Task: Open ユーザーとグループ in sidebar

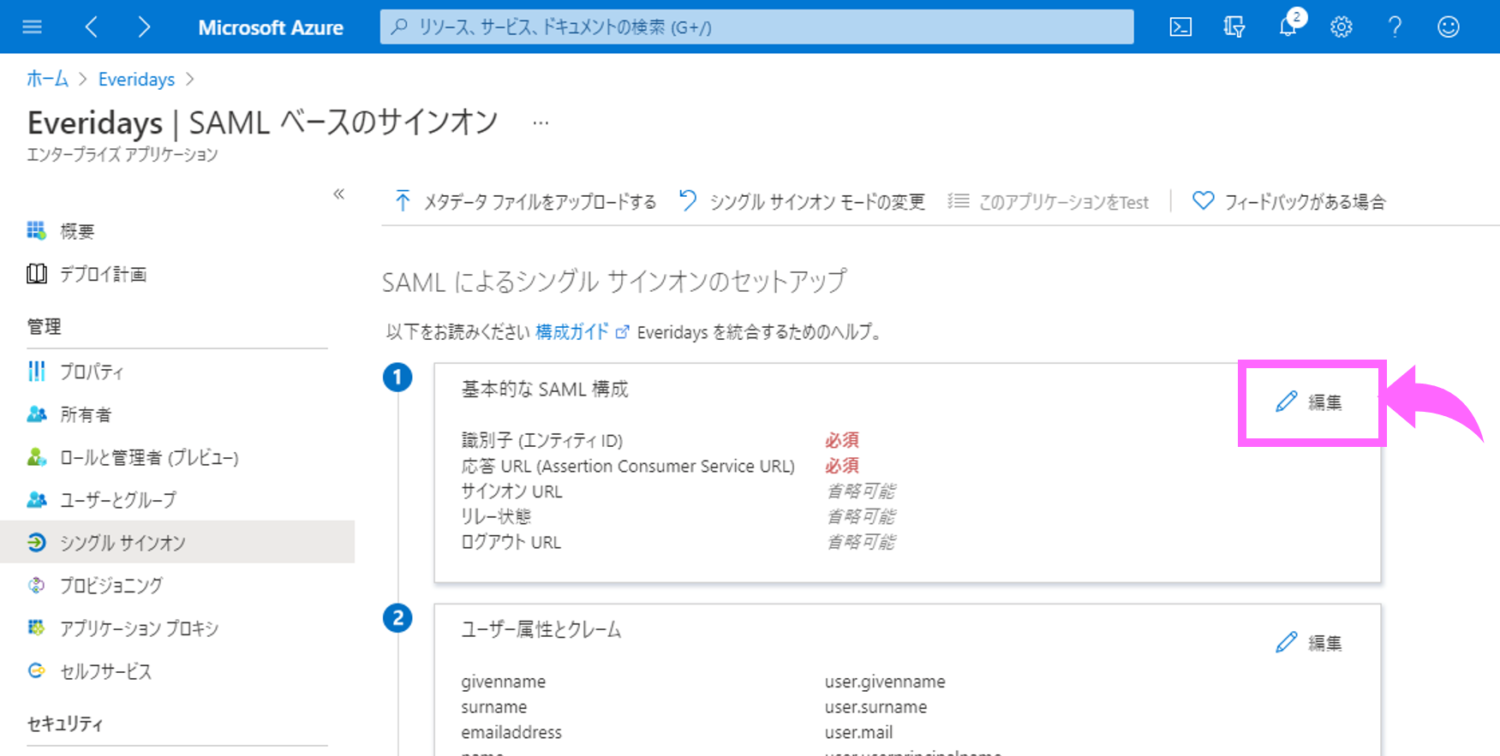Action: tap(117, 500)
